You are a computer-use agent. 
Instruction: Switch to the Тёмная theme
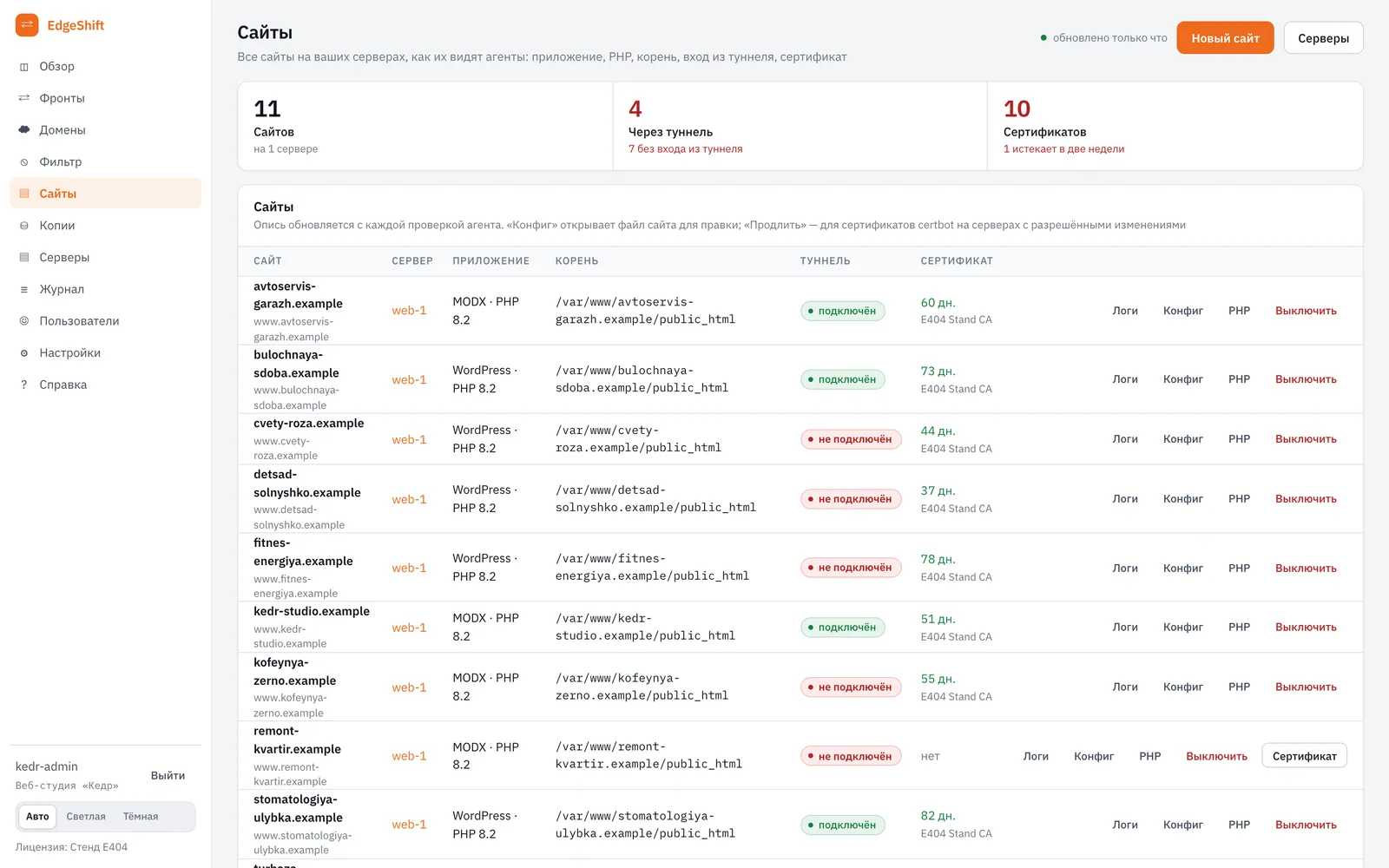coord(141,817)
